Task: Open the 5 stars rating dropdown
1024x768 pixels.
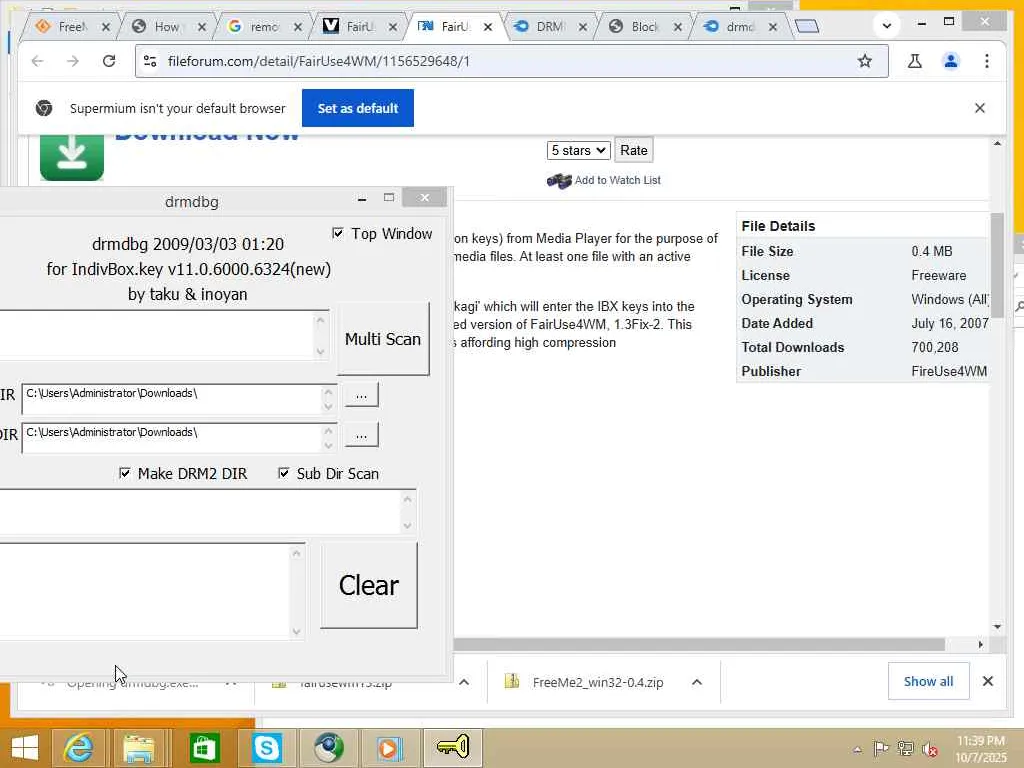Action: point(579,150)
